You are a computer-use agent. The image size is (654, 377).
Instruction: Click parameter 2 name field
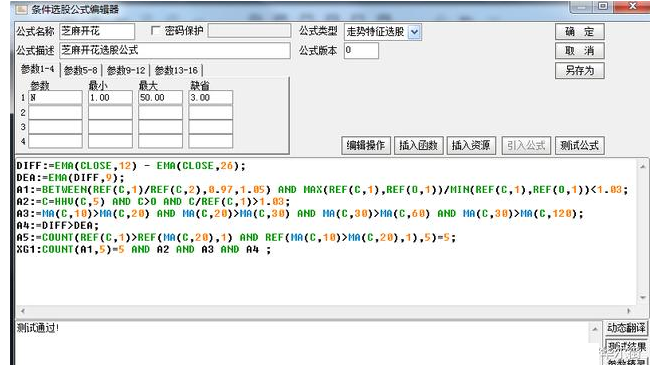(55, 113)
